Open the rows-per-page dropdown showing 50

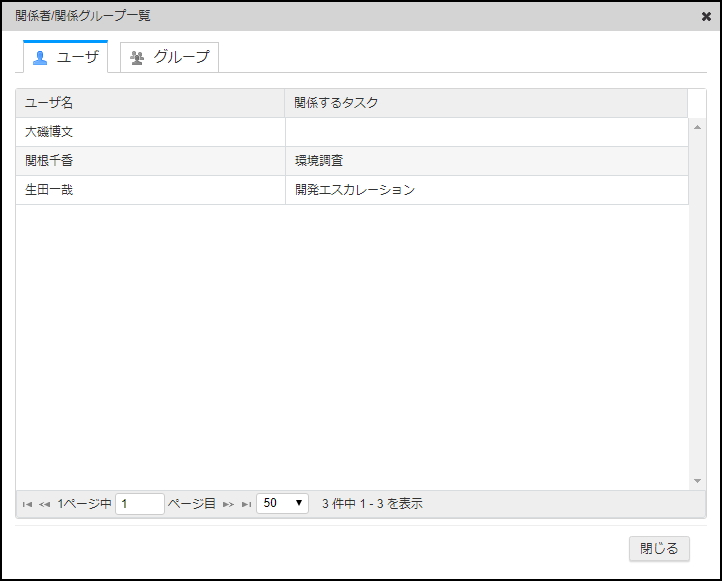[283, 504]
